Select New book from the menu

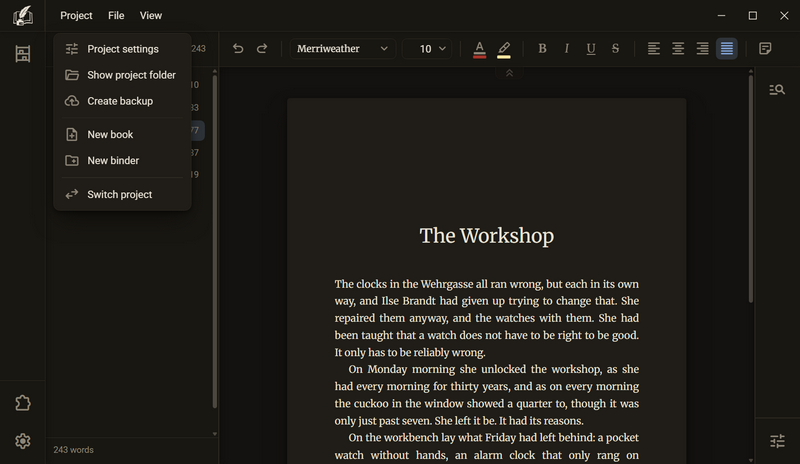122,134
